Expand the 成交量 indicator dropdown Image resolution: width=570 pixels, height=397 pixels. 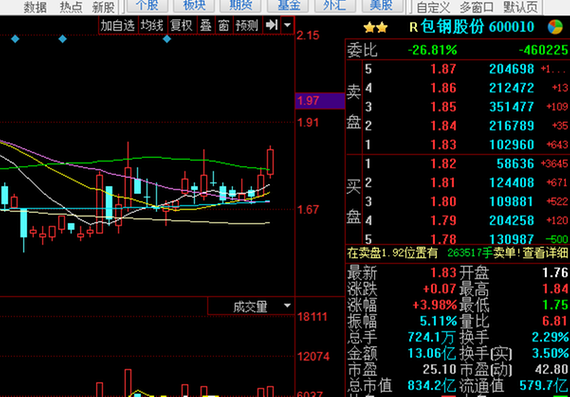287,306
